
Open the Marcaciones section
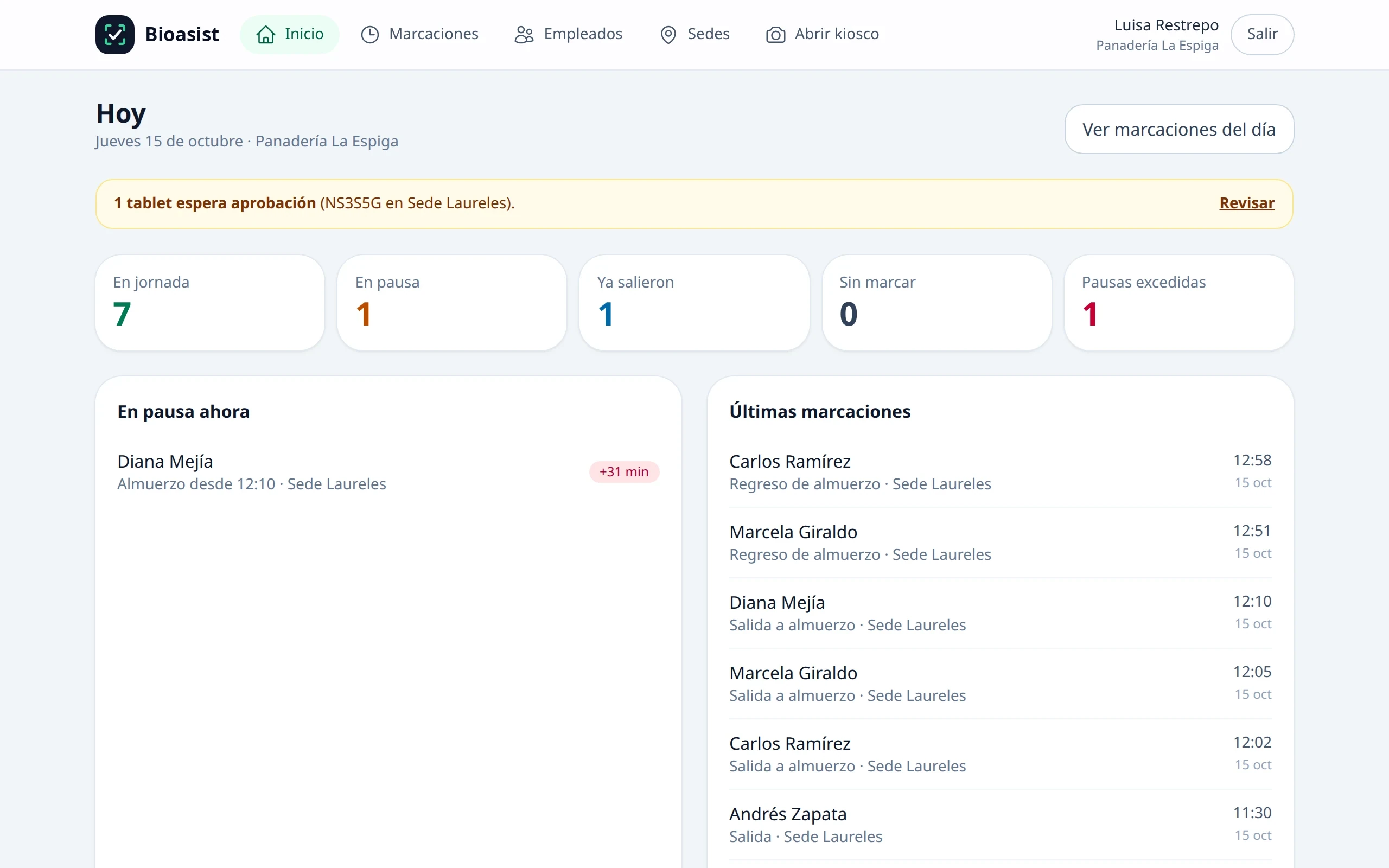pos(419,34)
